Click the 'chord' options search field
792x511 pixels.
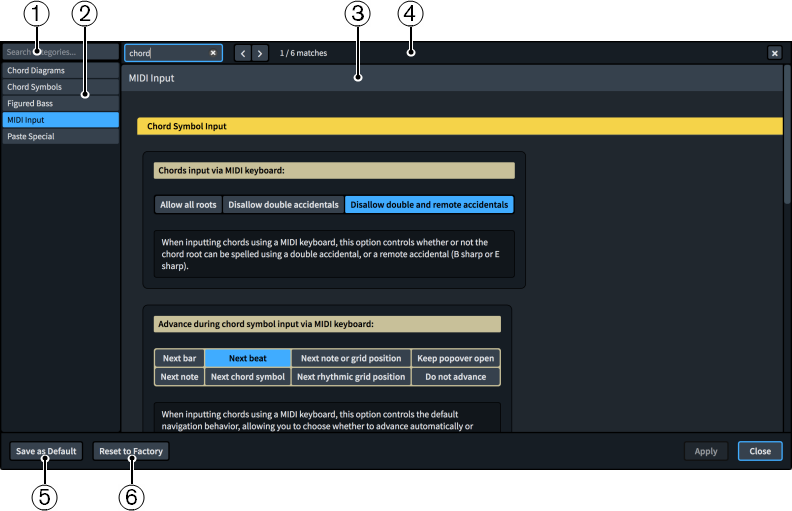tap(173, 53)
